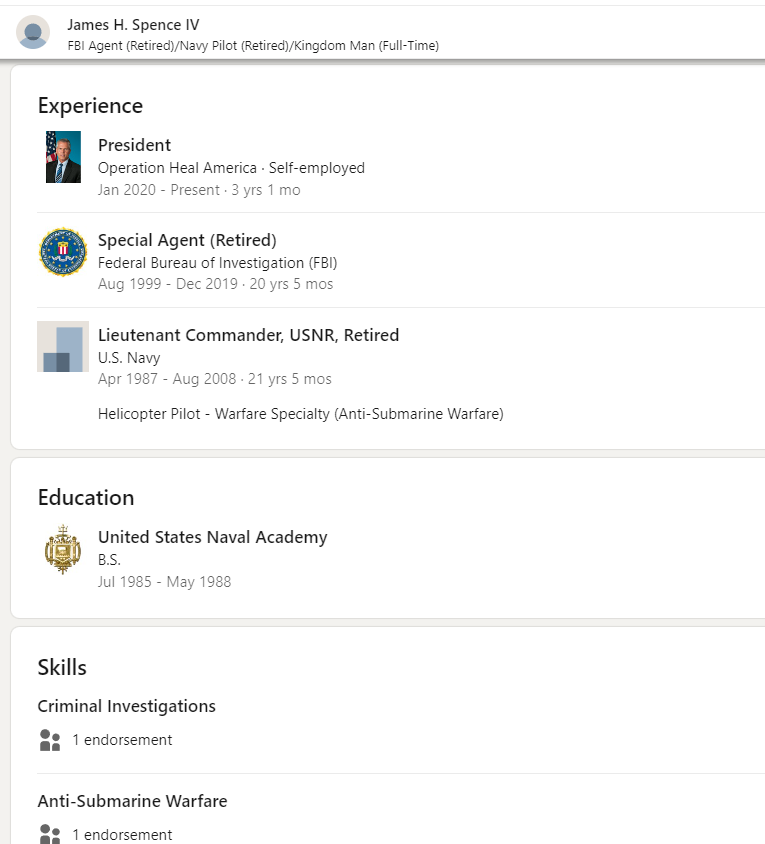This screenshot has height=844, width=765.
Task: Click the U.S. Navy placeholder company icon
Action: point(63,347)
